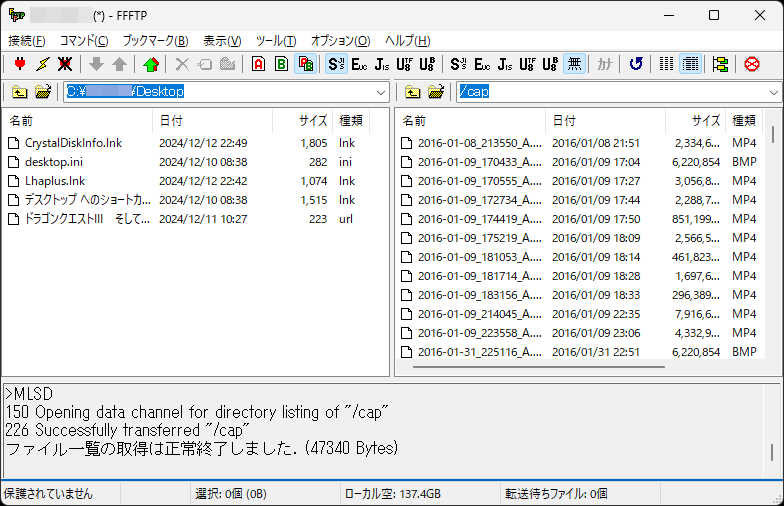
Task: Go up one folder in local pane
Action: tap(20, 92)
